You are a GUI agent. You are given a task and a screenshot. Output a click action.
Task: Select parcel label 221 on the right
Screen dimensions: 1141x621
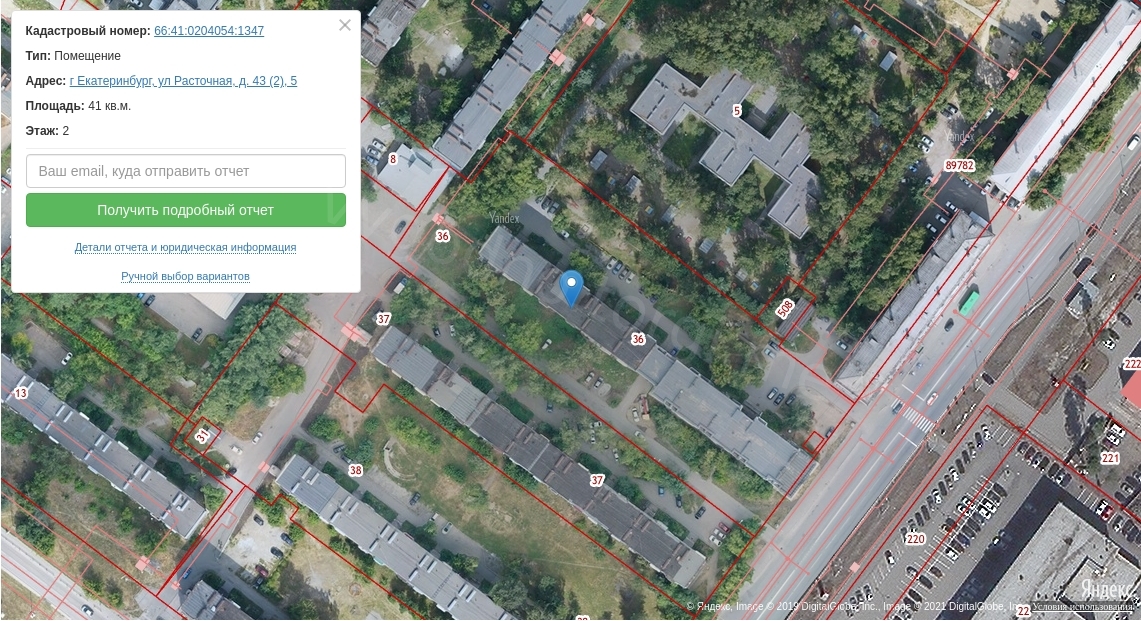point(1110,458)
